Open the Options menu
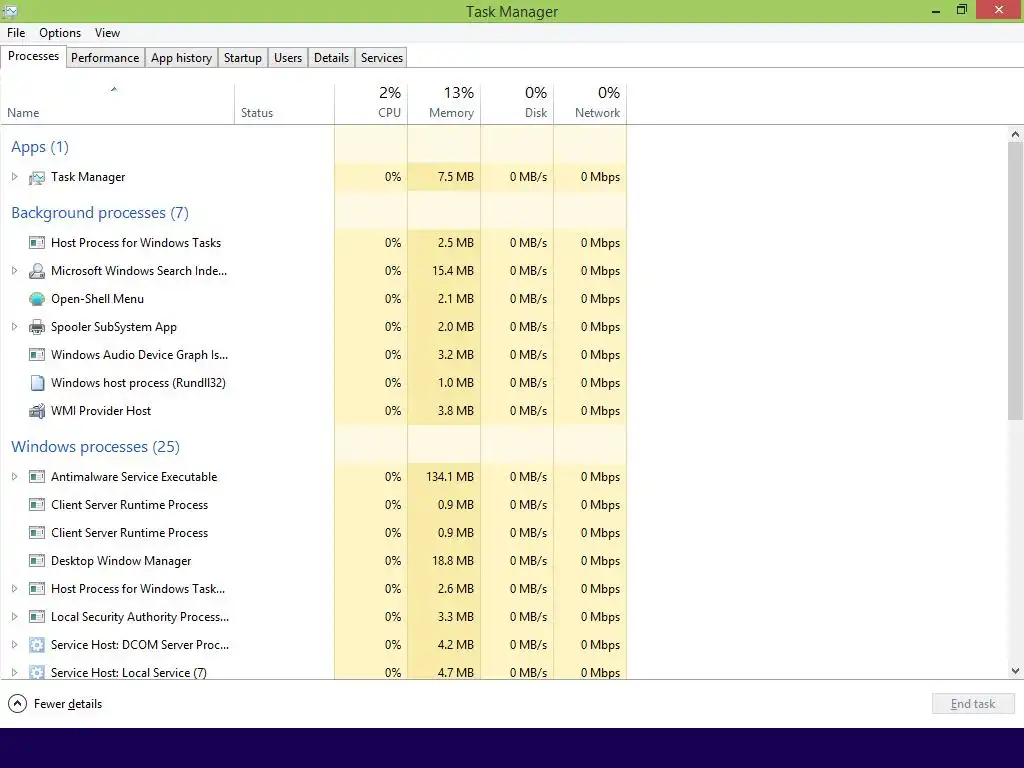 pos(60,33)
